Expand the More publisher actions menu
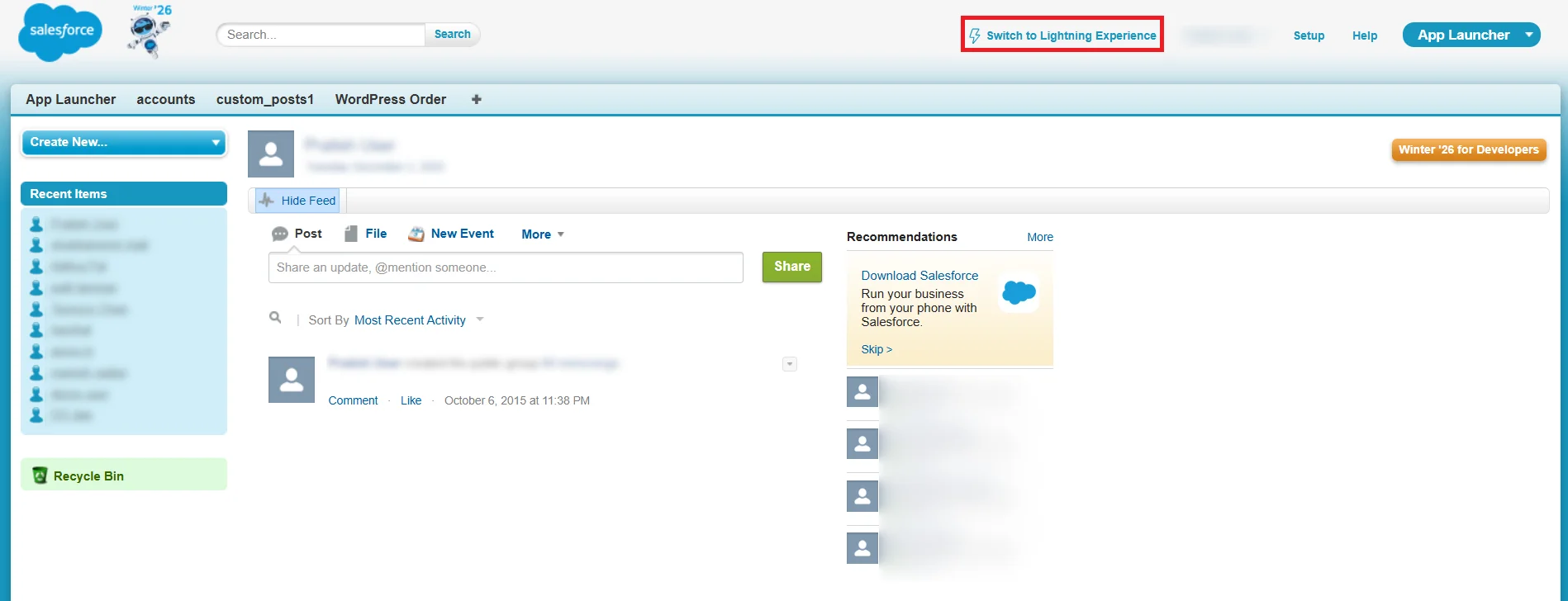The height and width of the screenshot is (601, 1568). point(543,234)
